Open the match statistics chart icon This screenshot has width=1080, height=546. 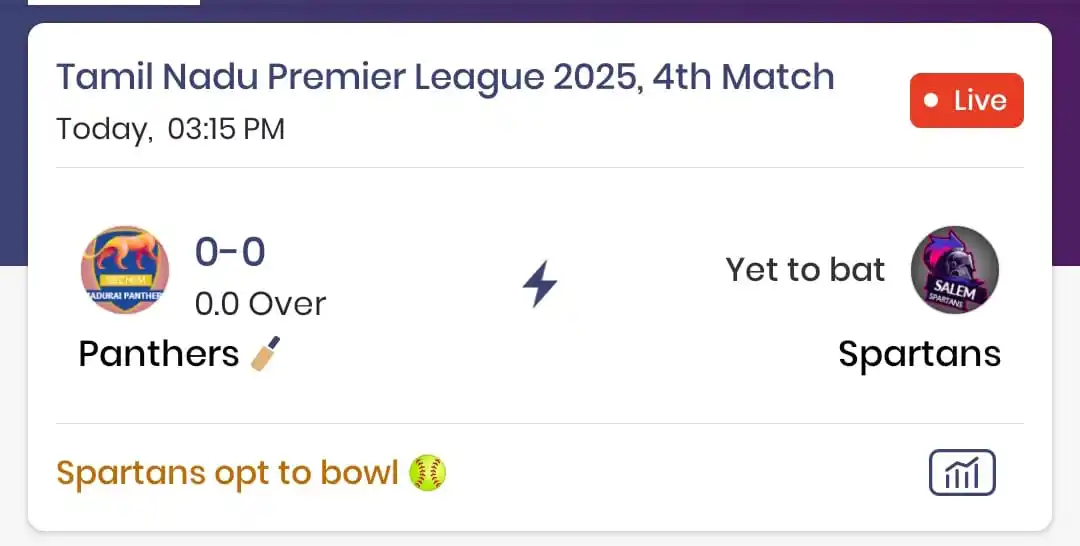point(961,472)
